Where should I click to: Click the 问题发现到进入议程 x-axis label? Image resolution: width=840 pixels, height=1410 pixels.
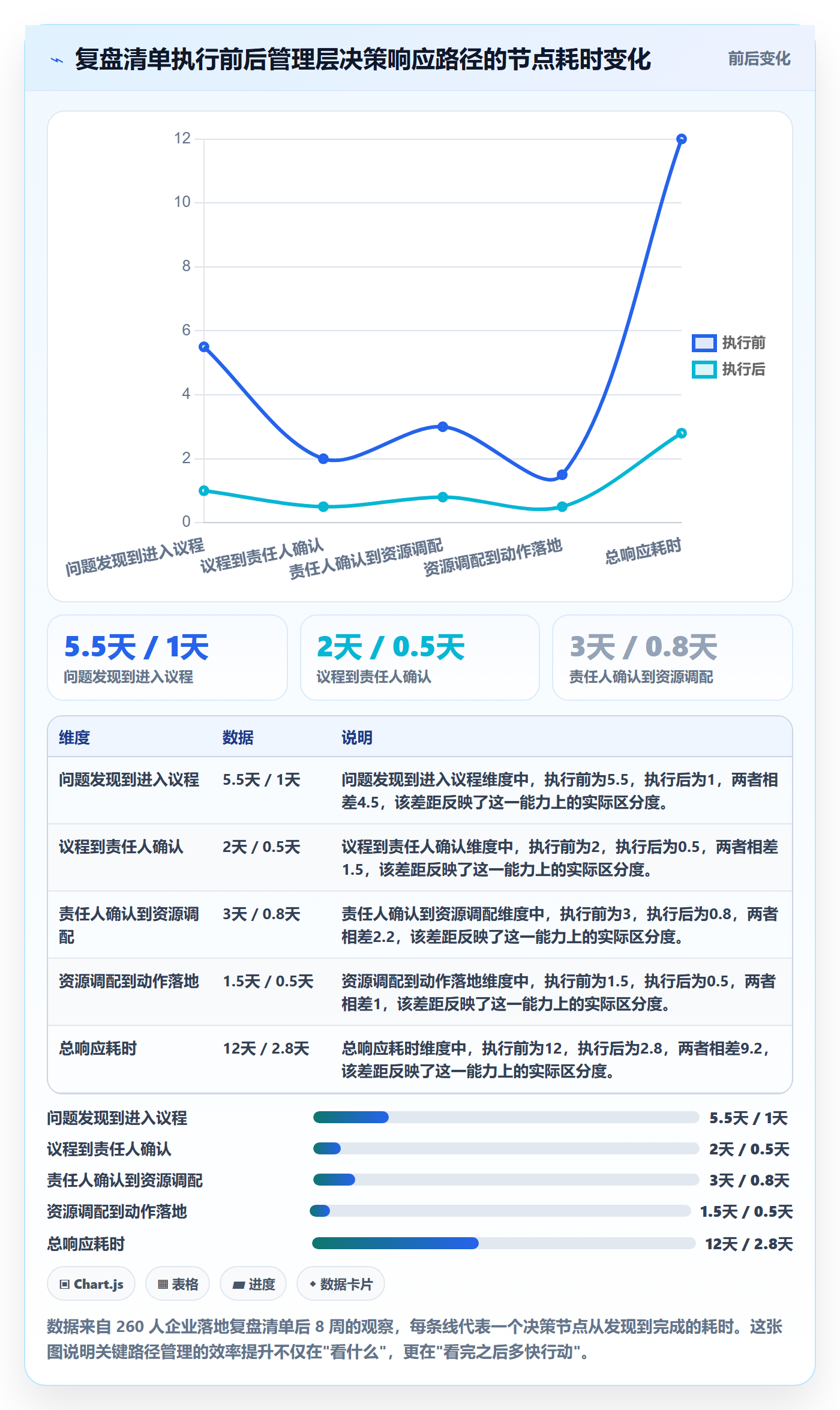pyautogui.click(x=135, y=557)
